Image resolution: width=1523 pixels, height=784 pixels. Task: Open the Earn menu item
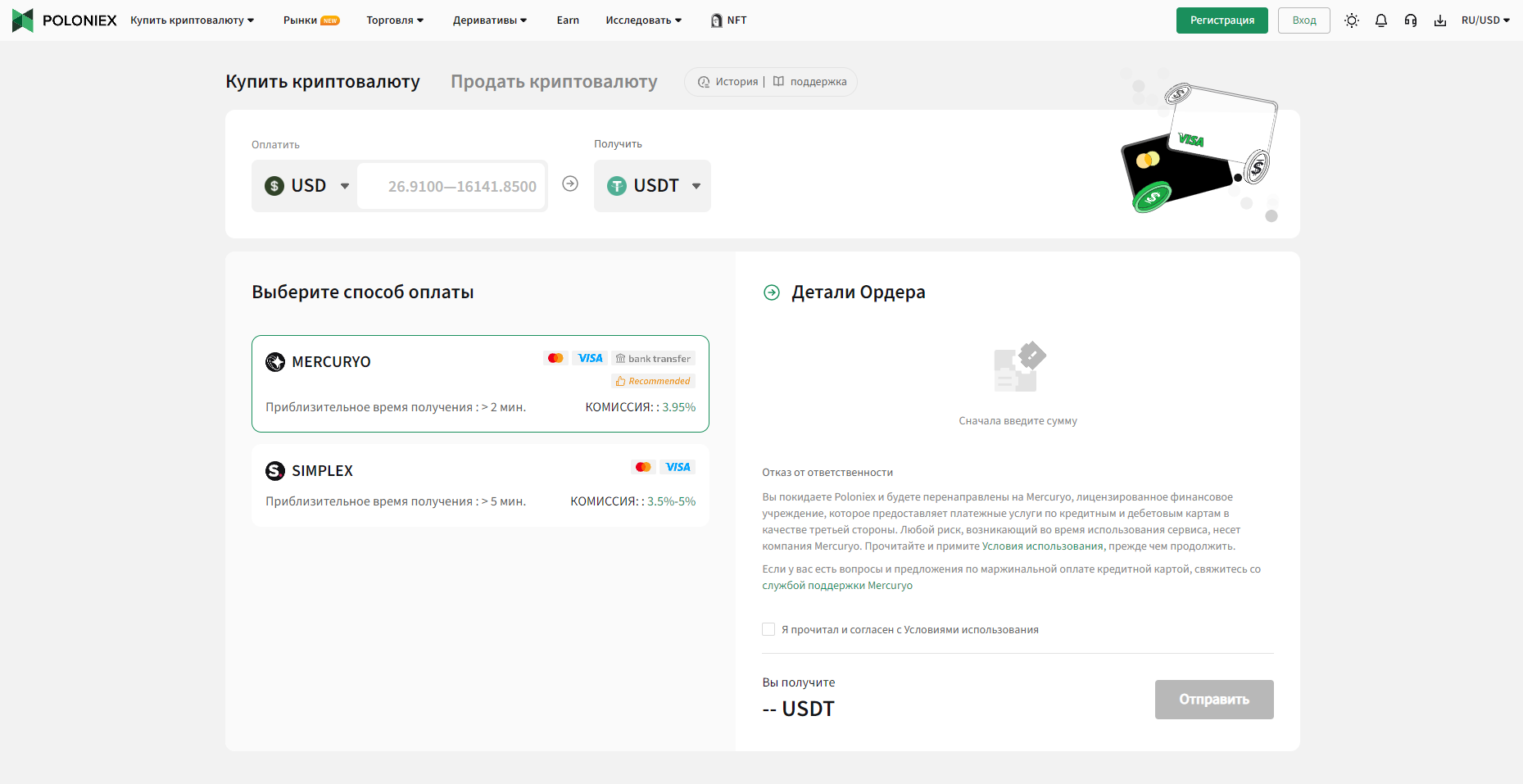click(x=568, y=20)
